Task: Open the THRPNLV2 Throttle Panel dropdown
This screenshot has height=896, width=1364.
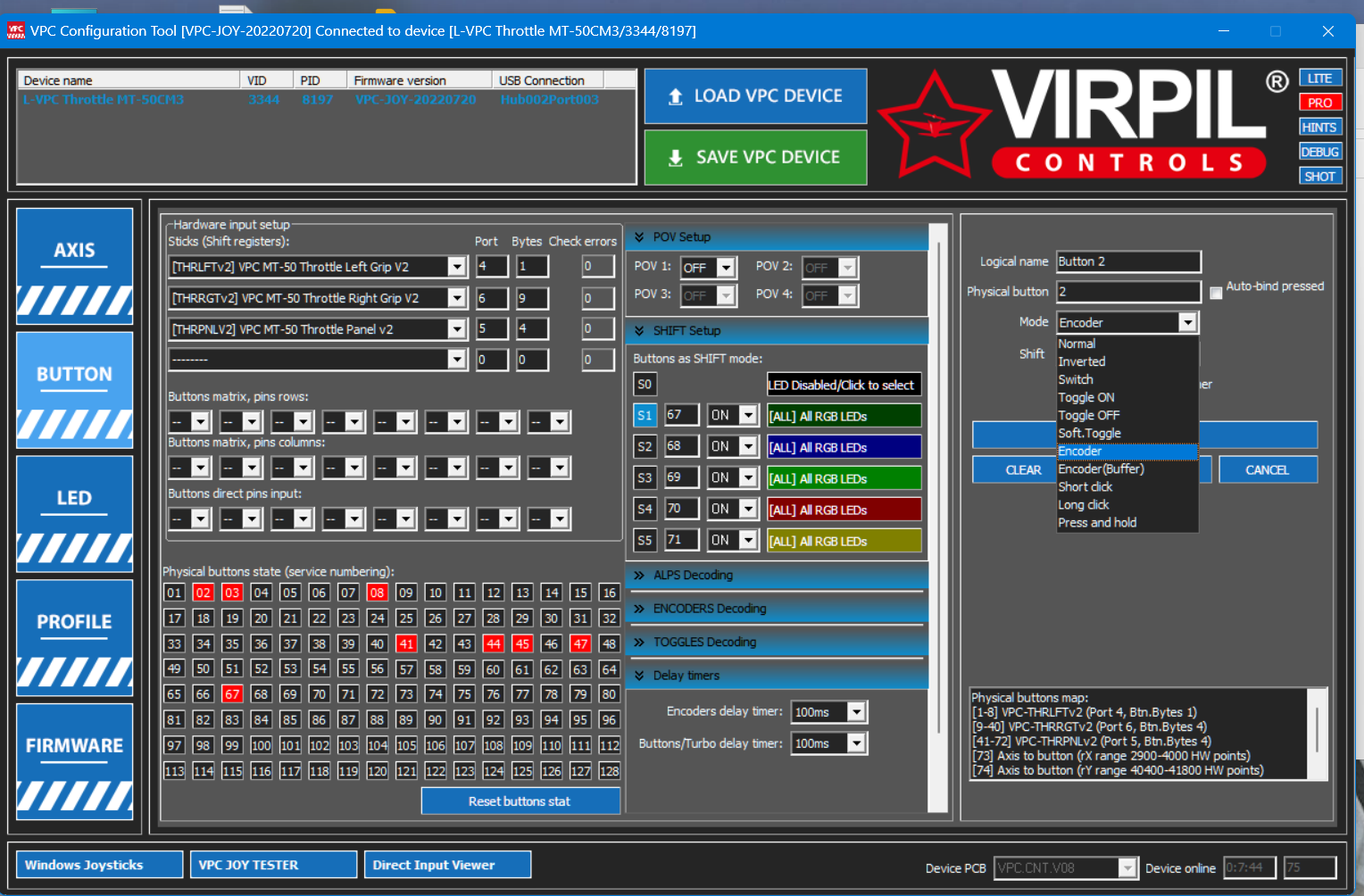Action: pyautogui.click(x=456, y=329)
